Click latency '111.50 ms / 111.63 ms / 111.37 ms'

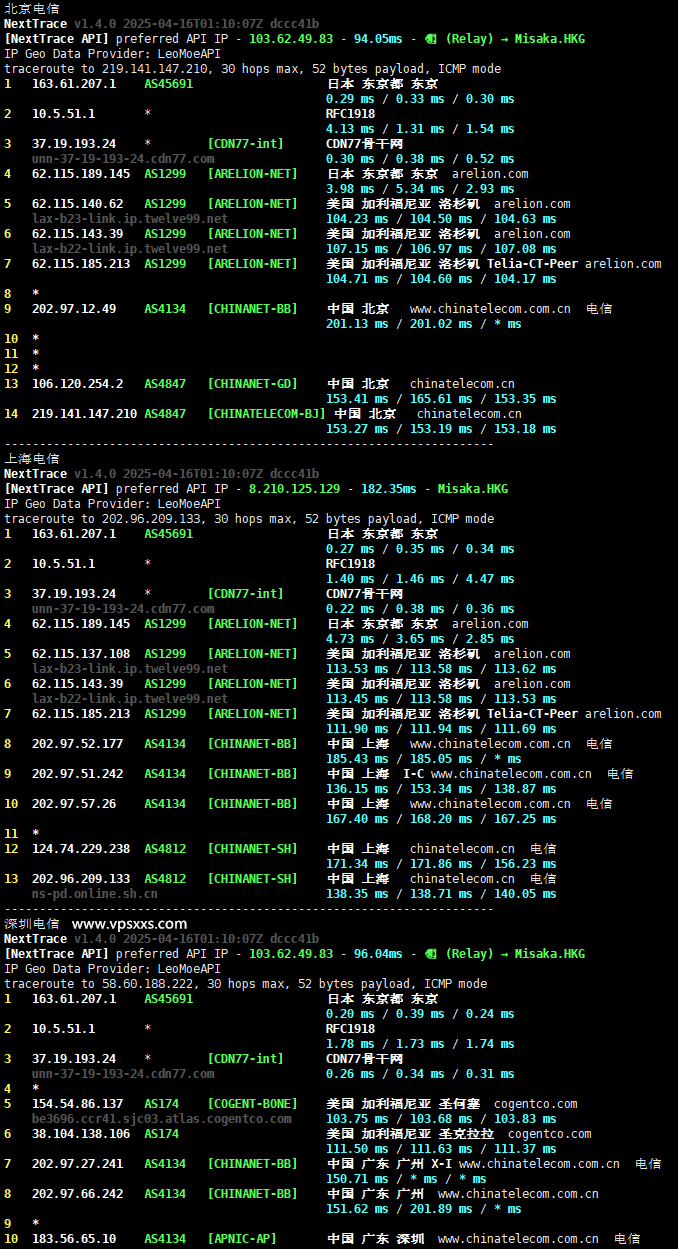pyautogui.click(x=441, y=1149)
